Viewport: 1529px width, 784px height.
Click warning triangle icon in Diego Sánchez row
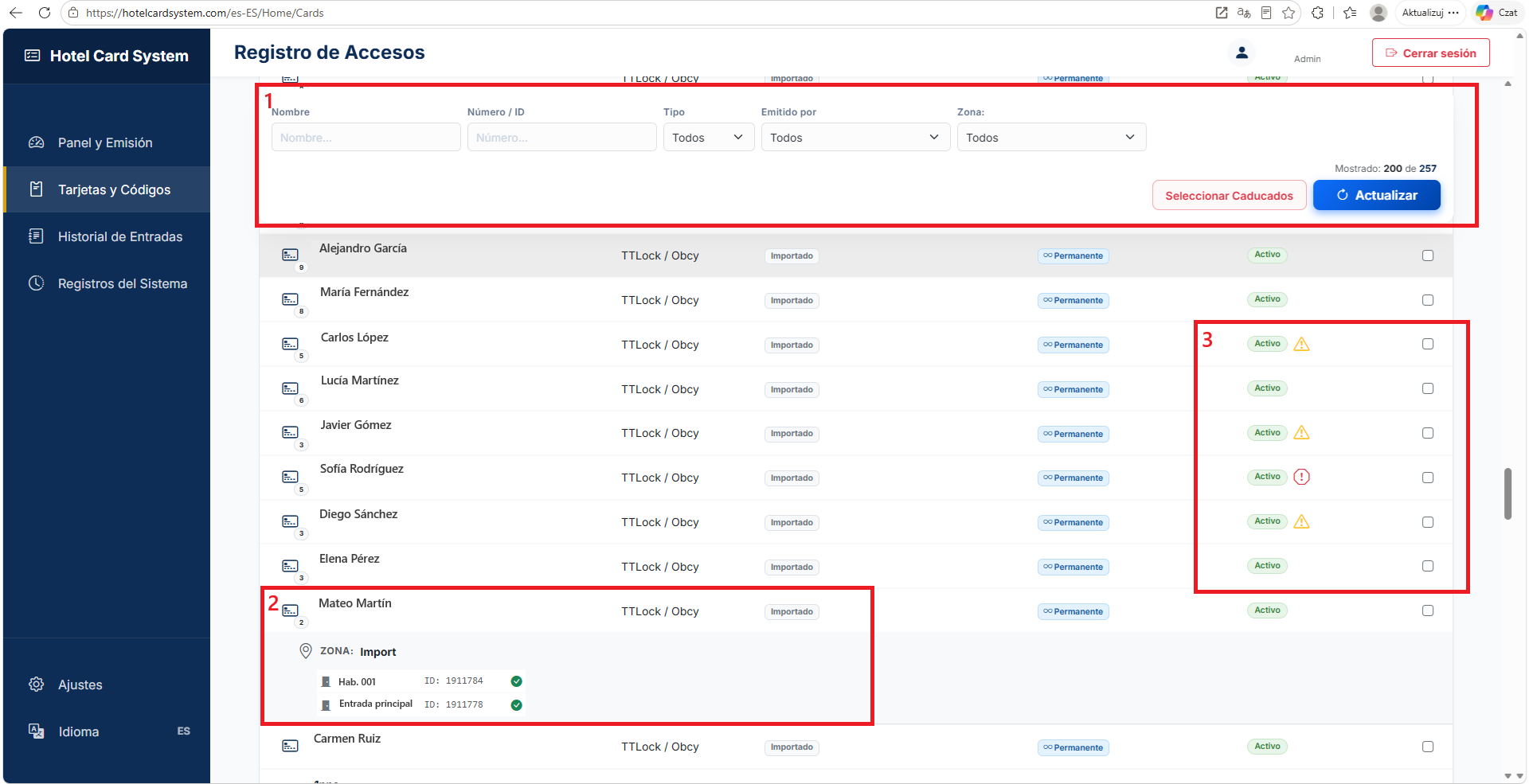(x=1301, y=521)
